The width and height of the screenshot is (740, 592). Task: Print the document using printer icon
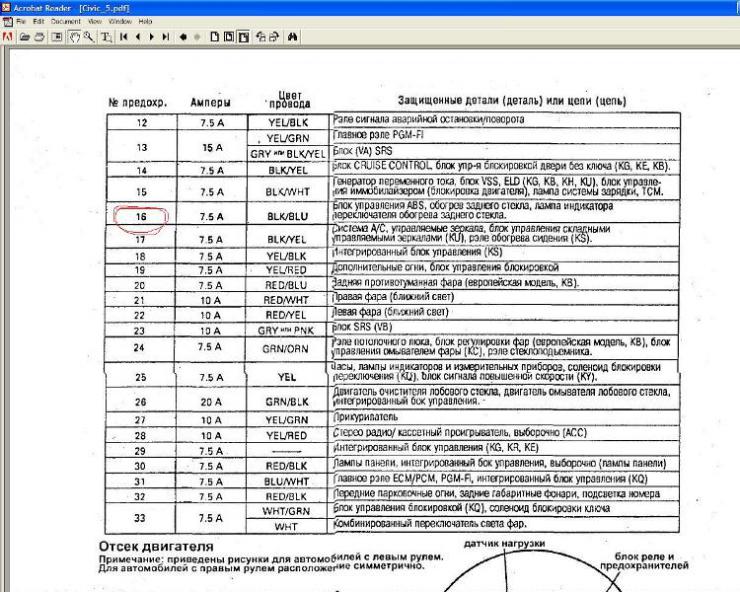pos(39,37)
